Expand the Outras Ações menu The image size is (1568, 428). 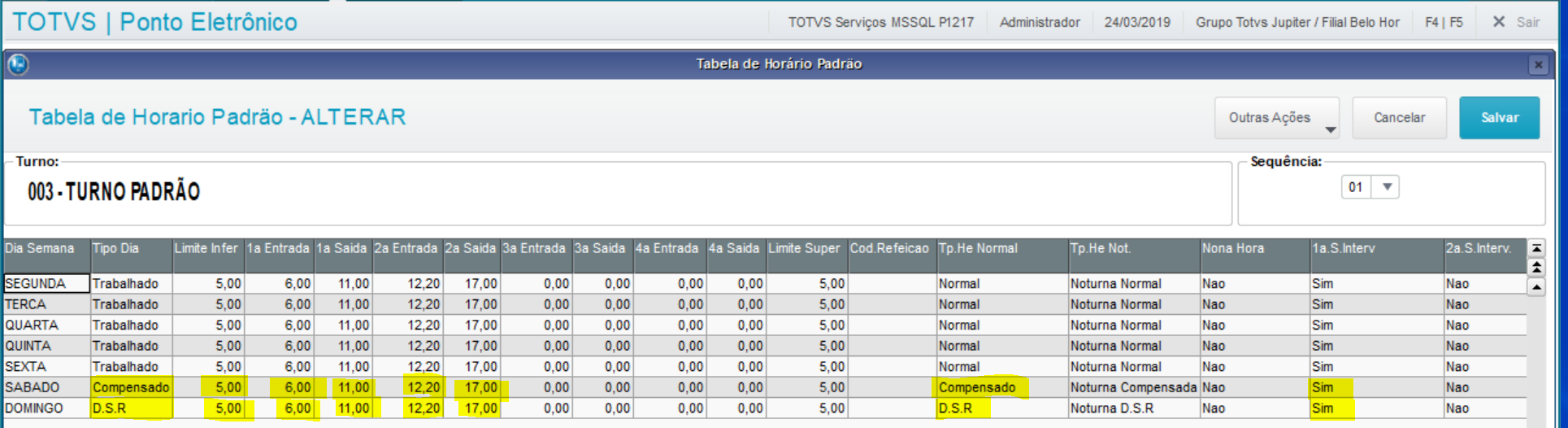point(1277,118)
